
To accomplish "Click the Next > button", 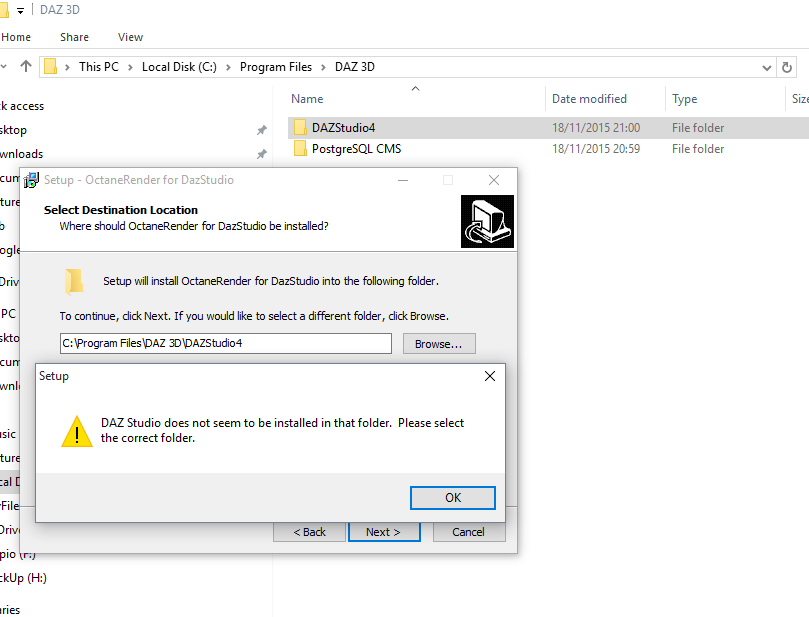I will point(384,532).
